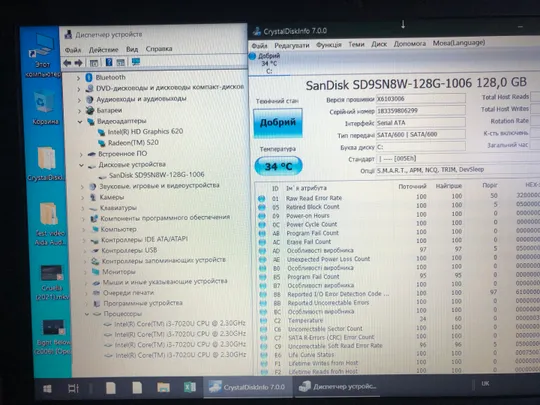
Task: Collapse Дисковые устройства node
Action: pos(81,165)
